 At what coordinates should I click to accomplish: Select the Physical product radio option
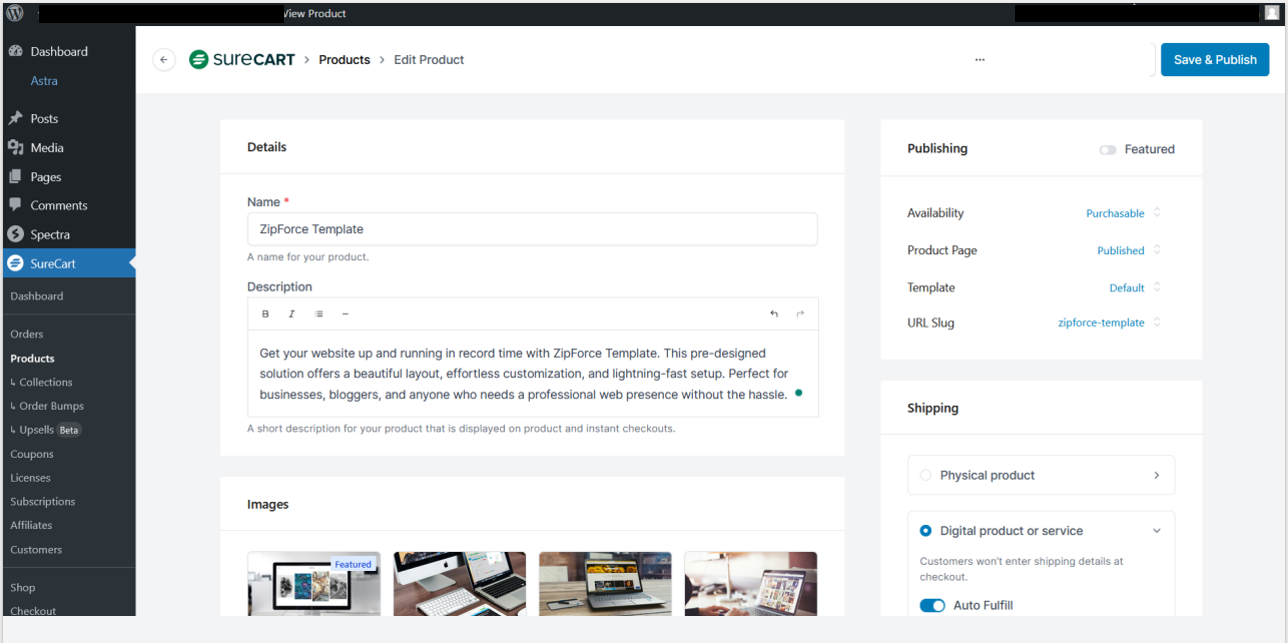click(925, 475)
